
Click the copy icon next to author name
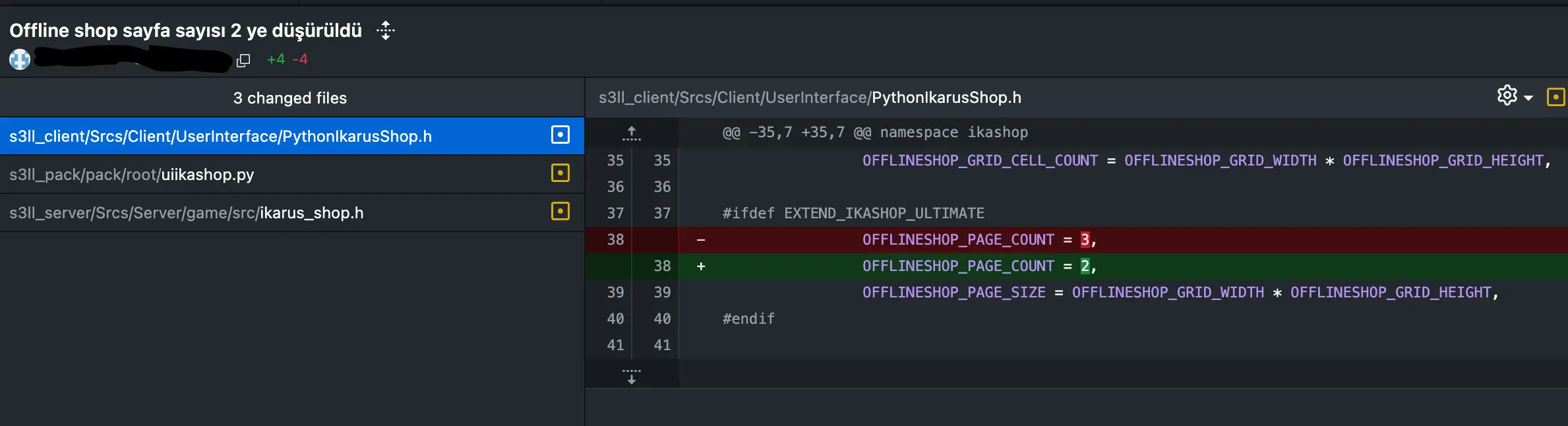click(x=243, y=61)
